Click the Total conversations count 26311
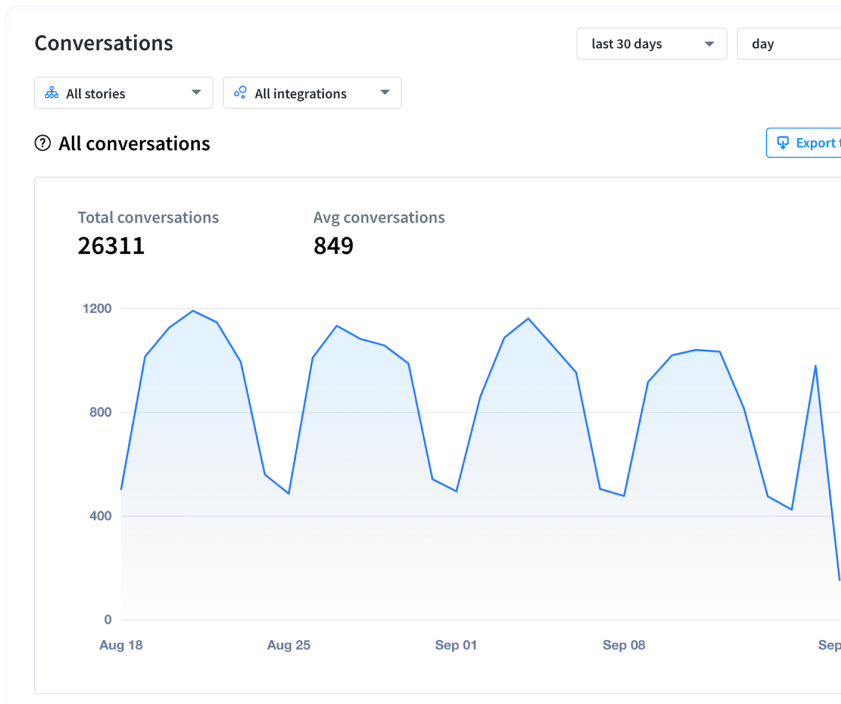This screenshot has width=841, height=704. (x=110, y=246)
